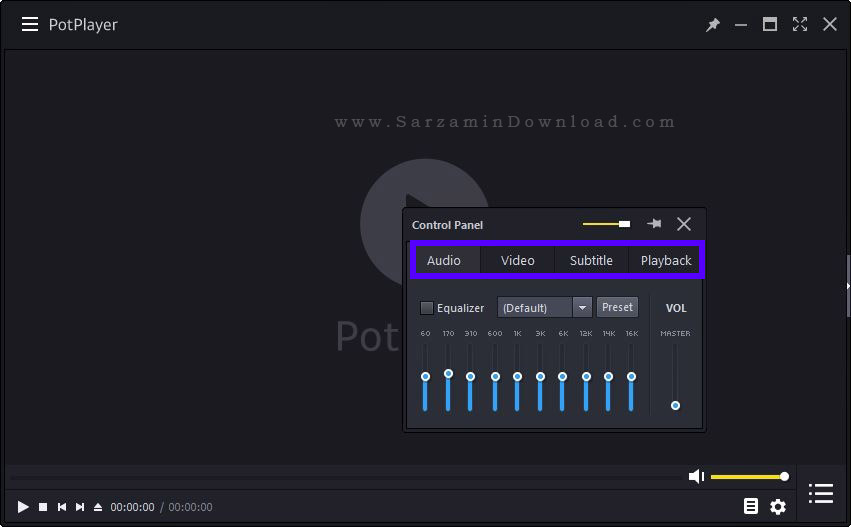
Task: Enable the Equalizer checkbox
Action: pyautogui.click(x=427, y=308)
